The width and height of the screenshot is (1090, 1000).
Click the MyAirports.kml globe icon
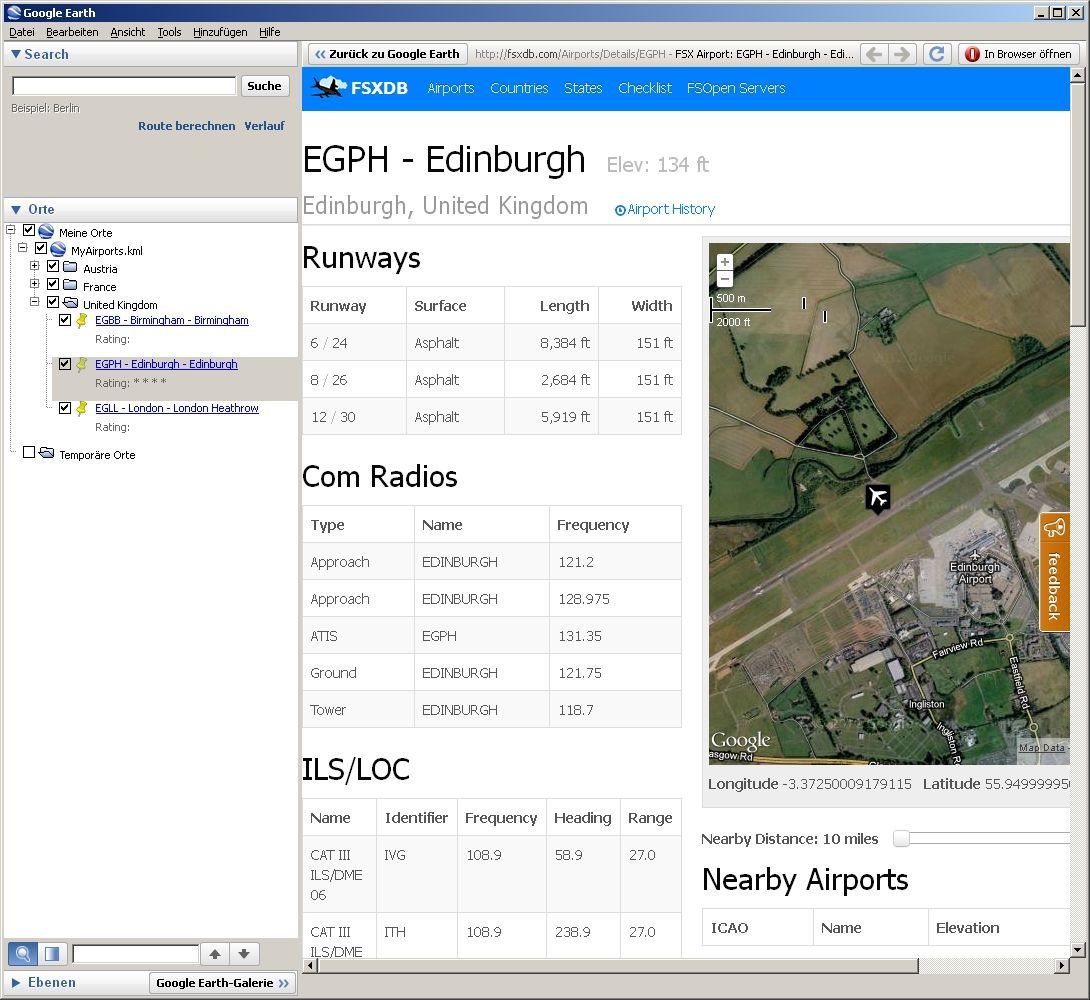point(58,249)
